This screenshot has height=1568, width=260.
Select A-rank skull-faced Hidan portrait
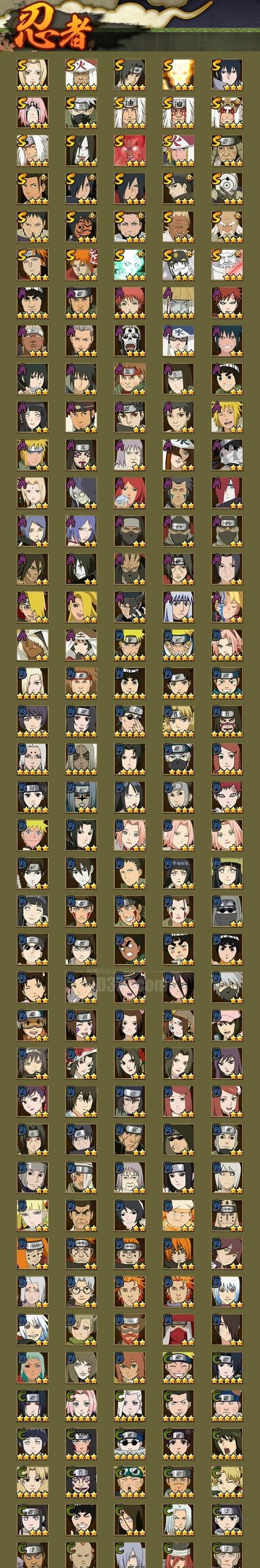tap(130, 339)
